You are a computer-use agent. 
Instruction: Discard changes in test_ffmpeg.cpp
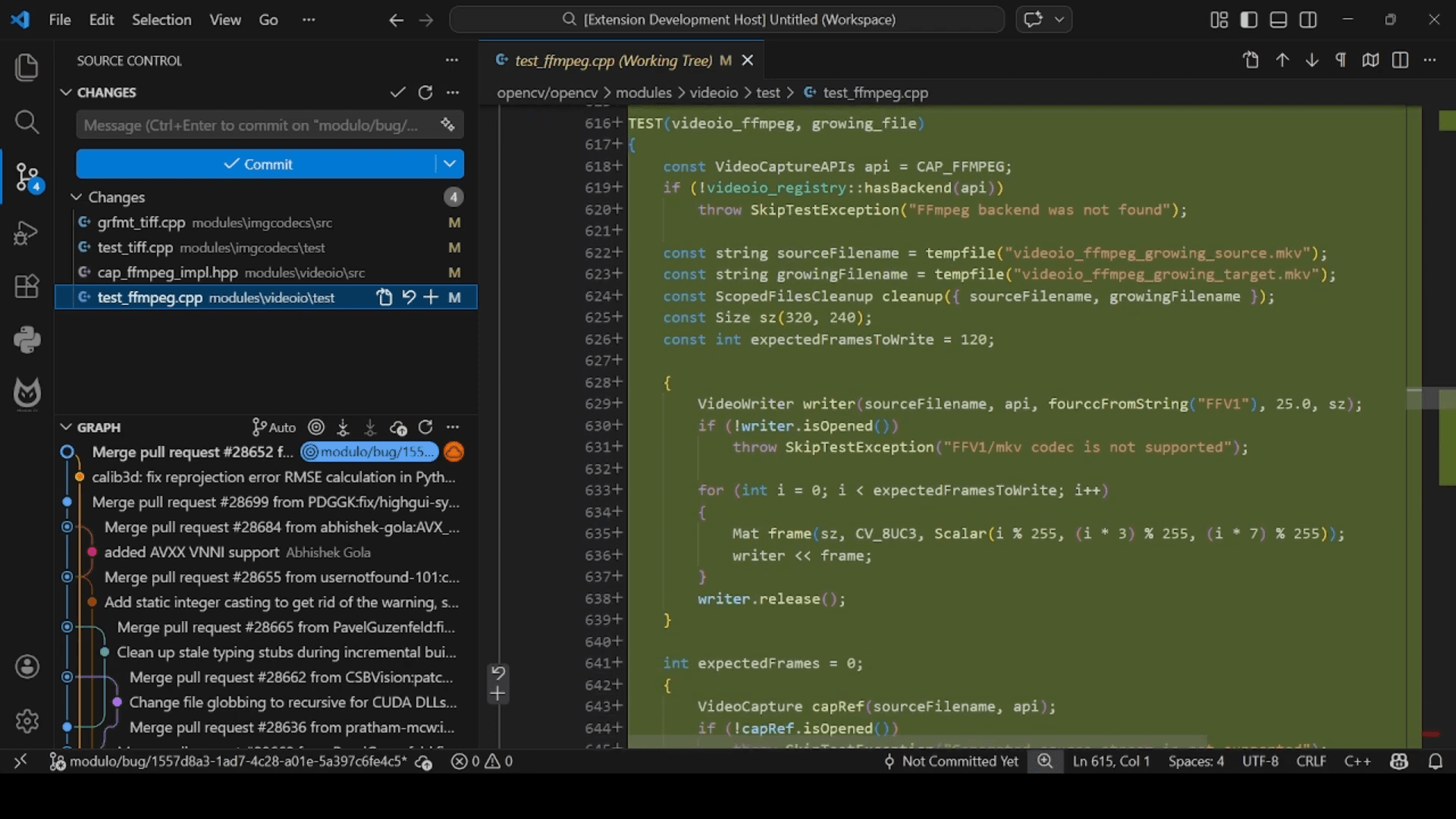[409, 297]
